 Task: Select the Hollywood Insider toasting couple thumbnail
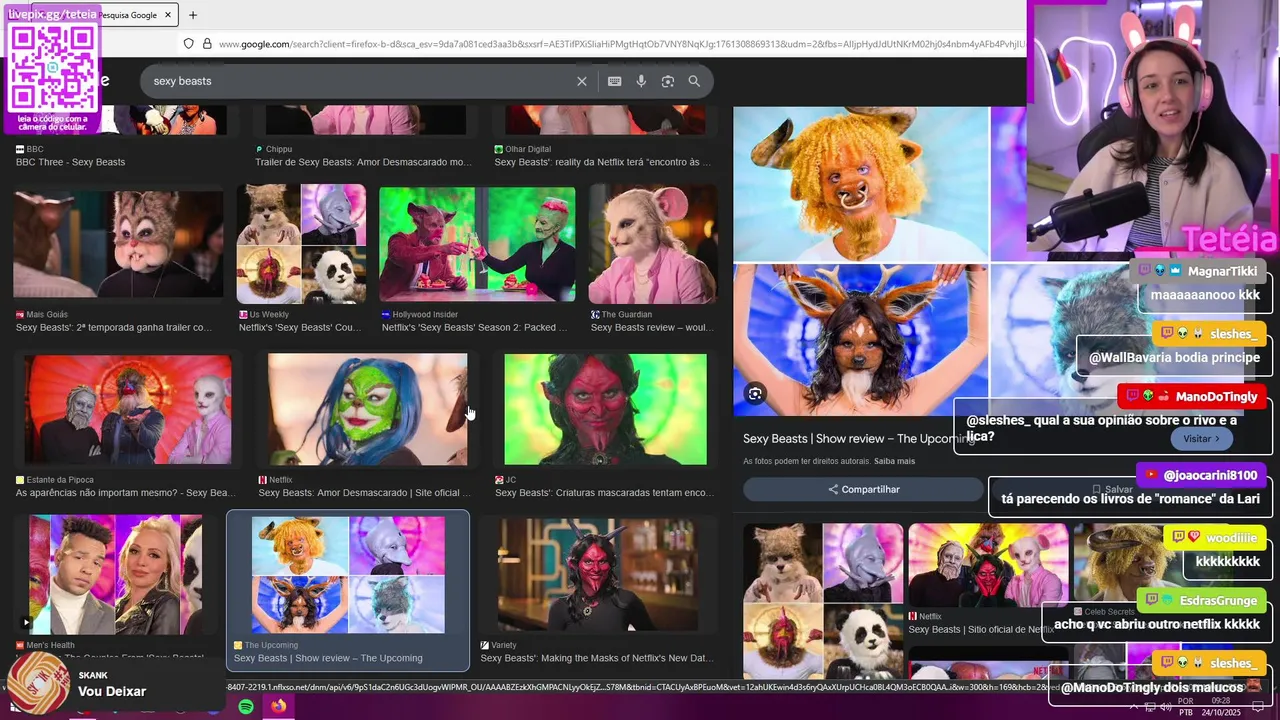point(477,244)
